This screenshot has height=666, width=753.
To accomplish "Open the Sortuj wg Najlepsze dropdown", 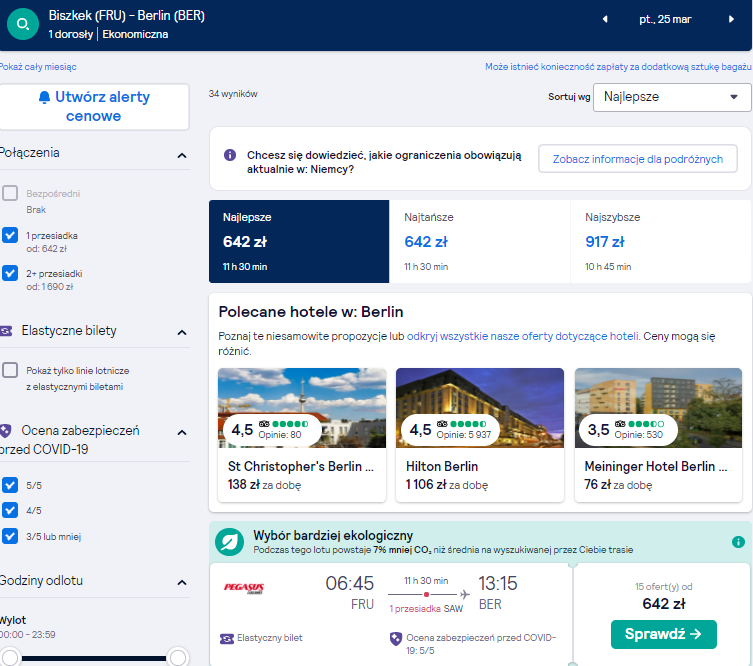I will click(x=672, y=97).
